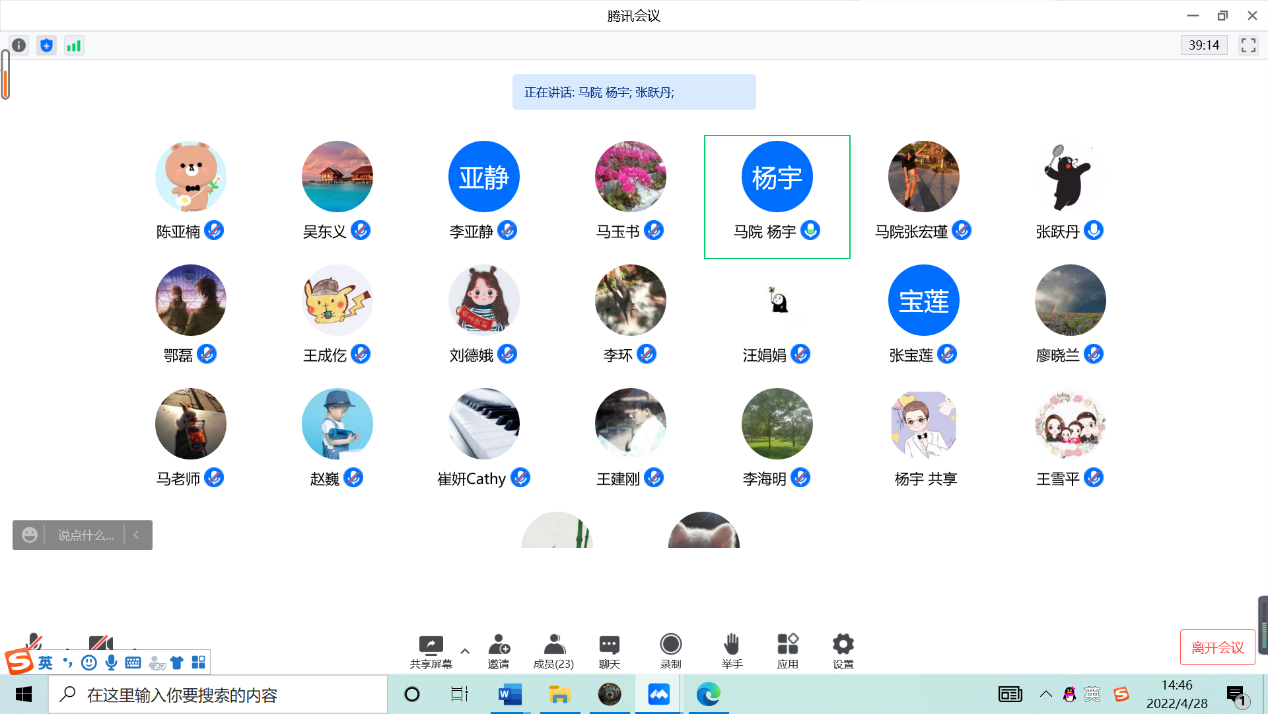Start recording with the 录制 icon

671,644
